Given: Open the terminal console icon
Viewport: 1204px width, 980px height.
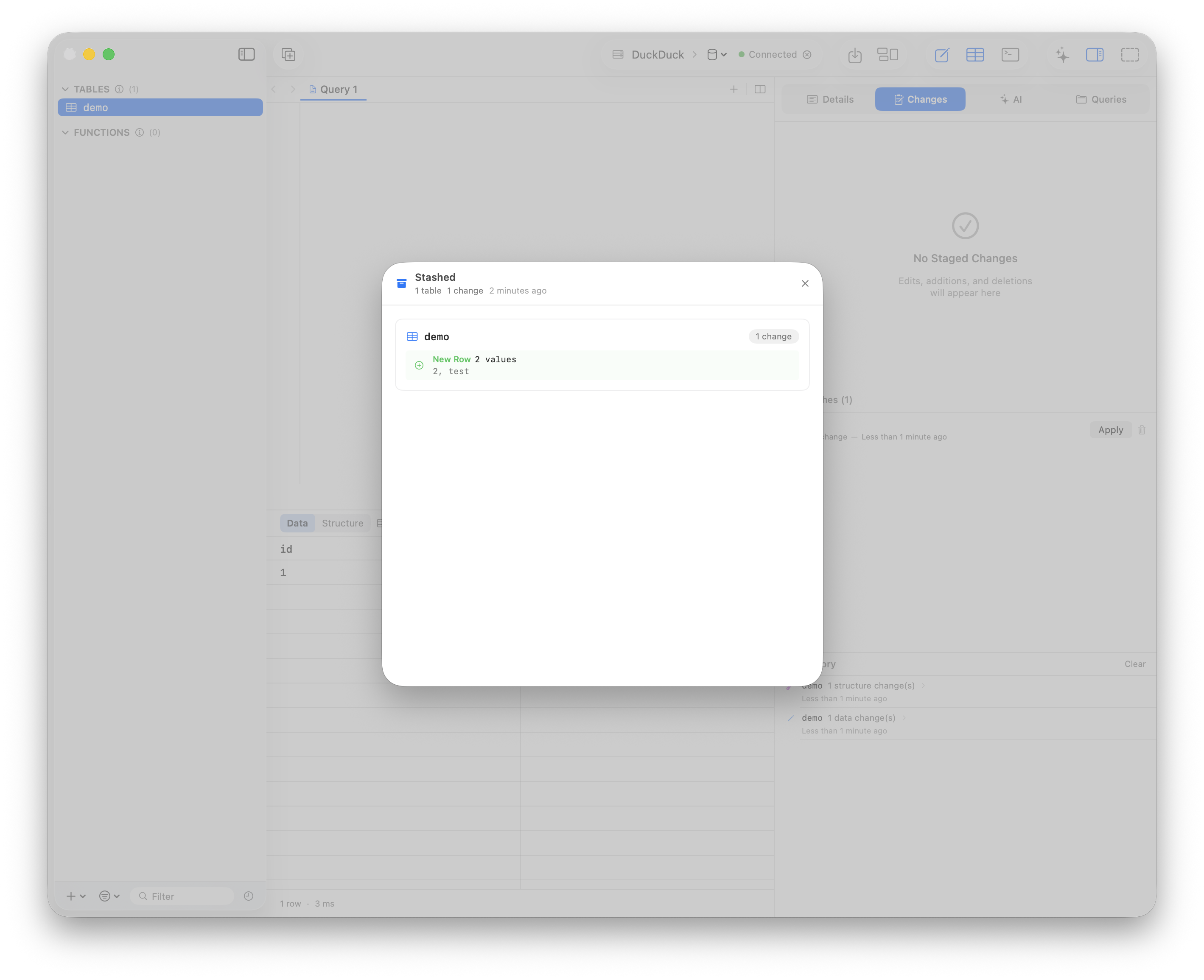Looking at the screenshot, I should point(1010,55).
